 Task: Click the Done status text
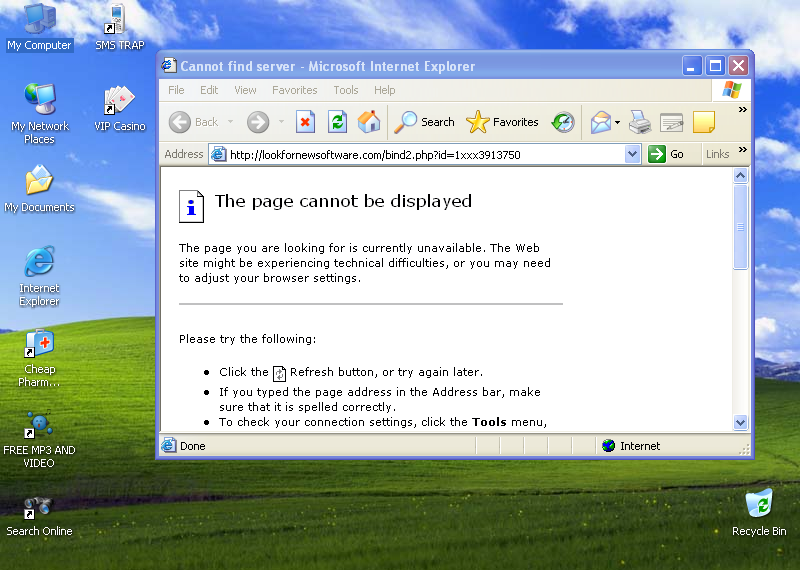[x=192, y=446]
